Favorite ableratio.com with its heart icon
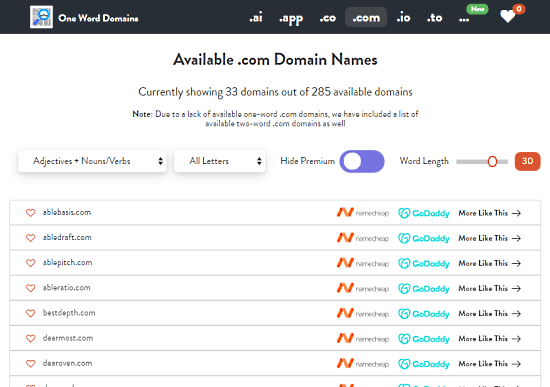 point(31,288)
